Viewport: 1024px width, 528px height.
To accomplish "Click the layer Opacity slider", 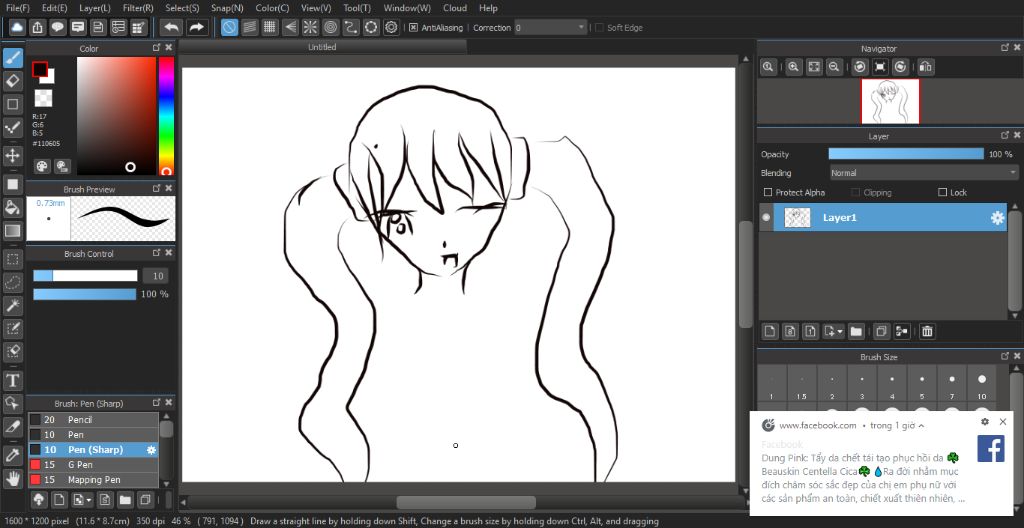I will click(x=906, y=154).
